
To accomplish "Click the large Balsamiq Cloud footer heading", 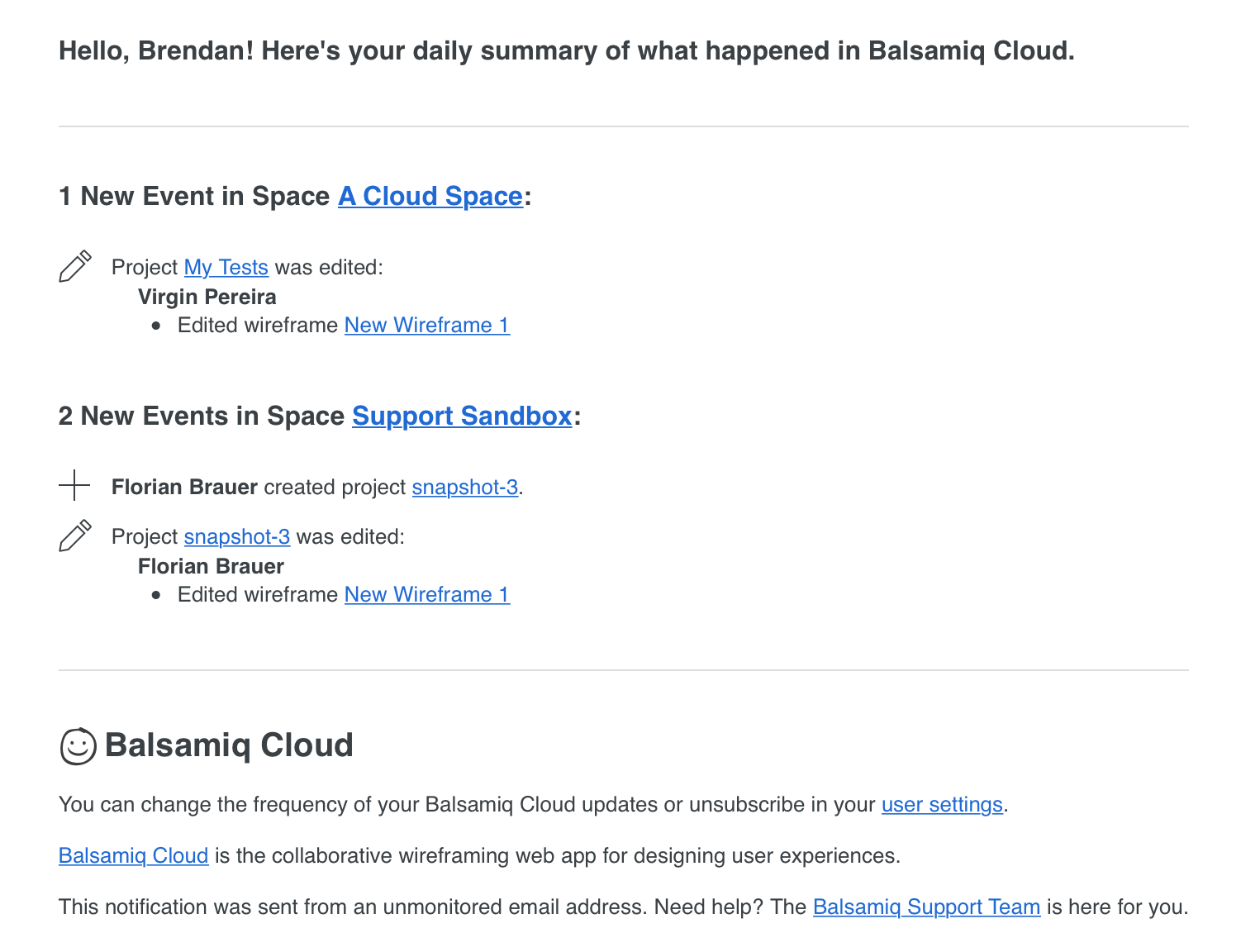I will click(229, 745).
